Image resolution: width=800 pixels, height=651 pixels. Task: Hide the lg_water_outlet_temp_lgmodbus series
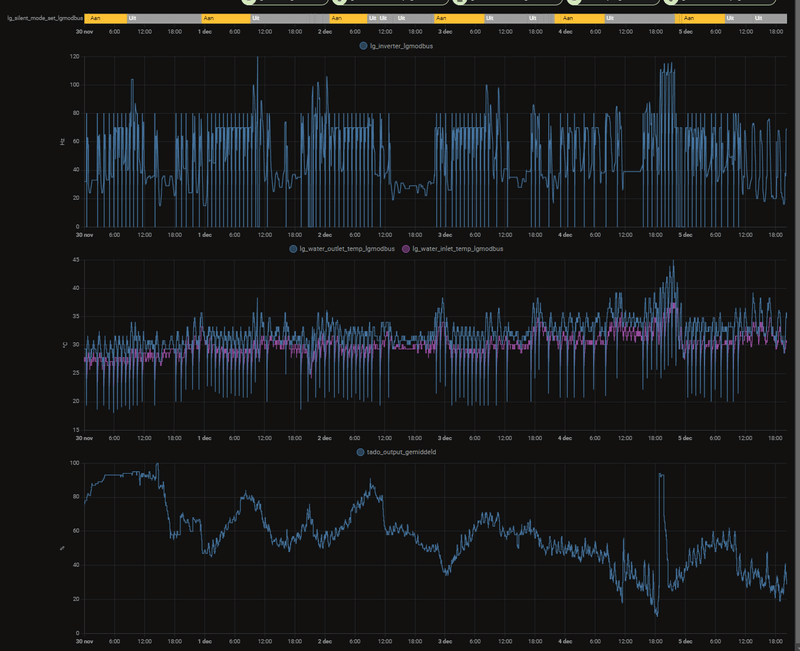(x=346, y=248)
